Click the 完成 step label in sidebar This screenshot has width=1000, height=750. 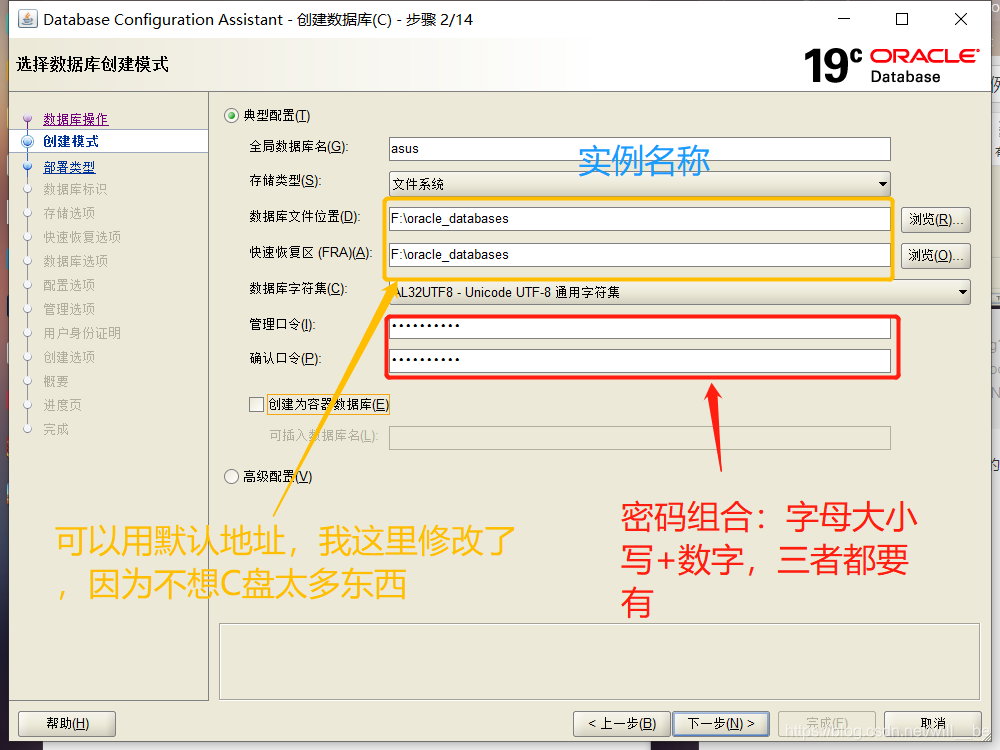pyautogui.click(x=55, y=429)
